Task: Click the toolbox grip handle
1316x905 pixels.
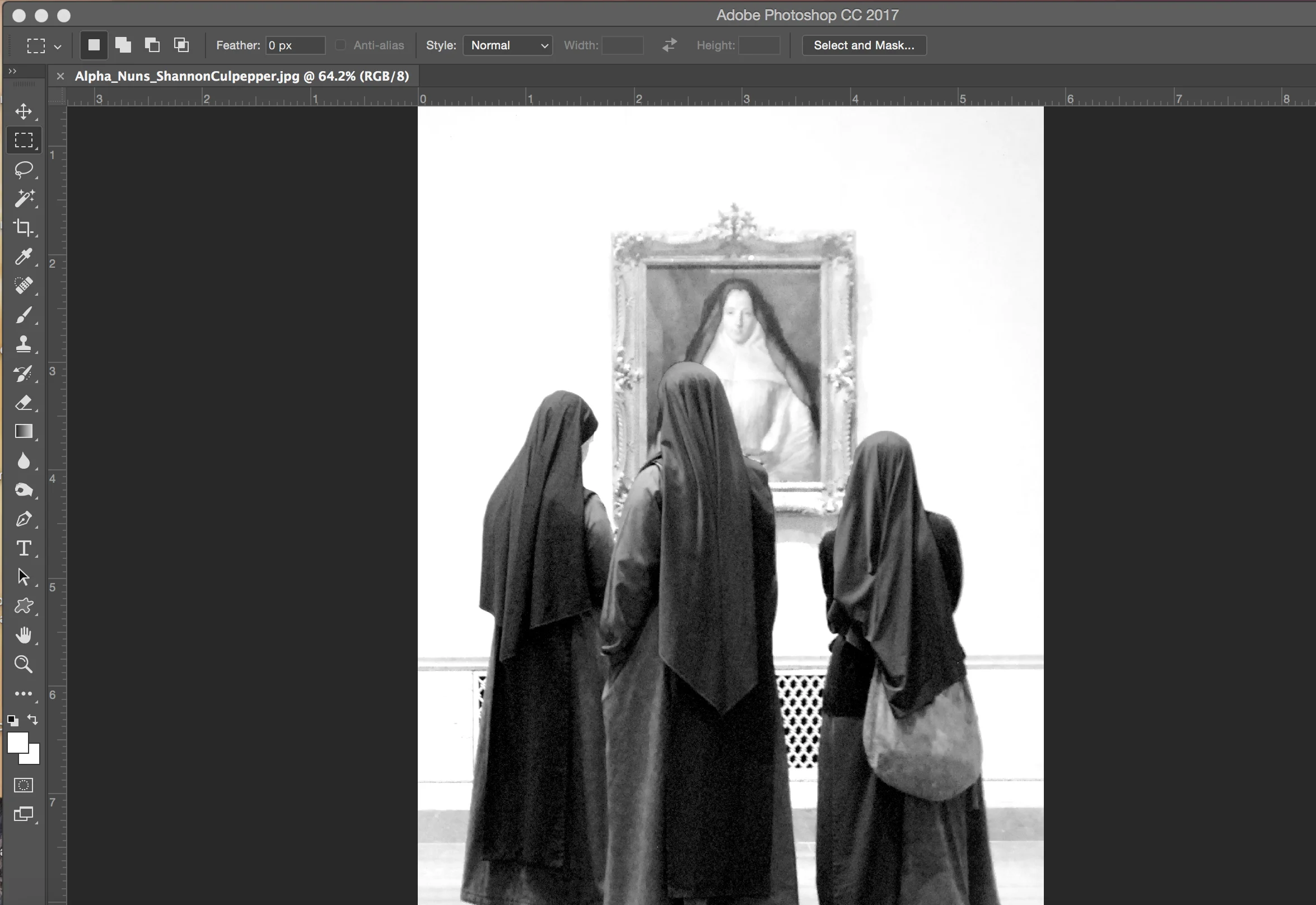Action: coord(24,84)
